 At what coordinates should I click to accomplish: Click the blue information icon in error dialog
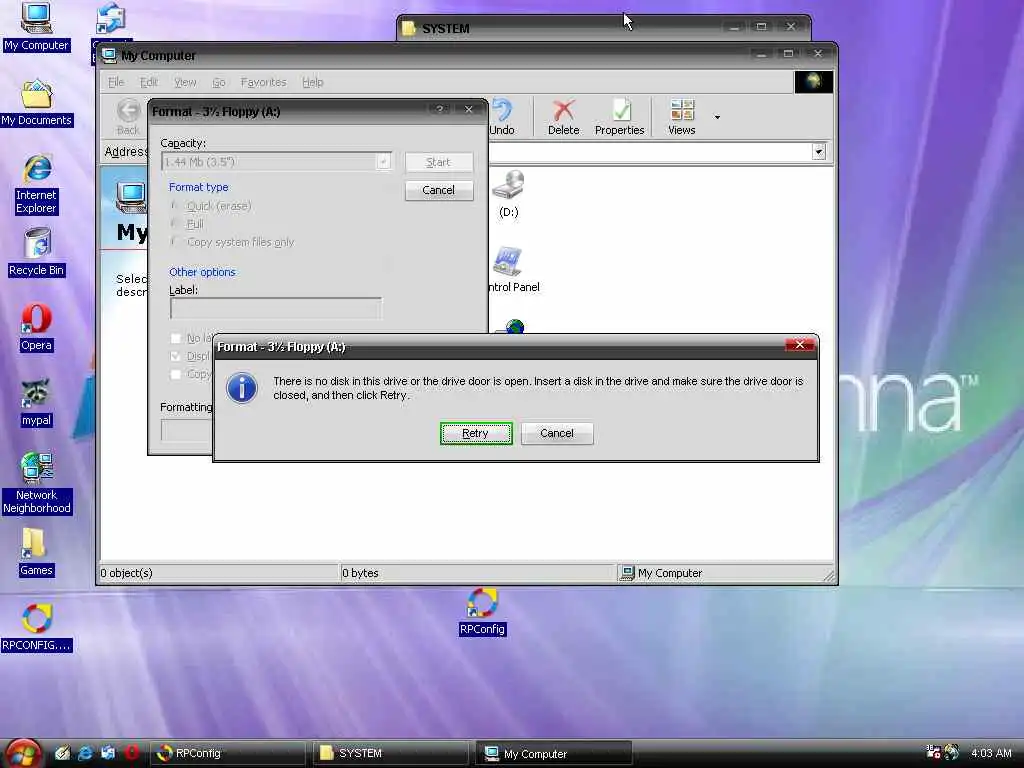pos(242,388)
